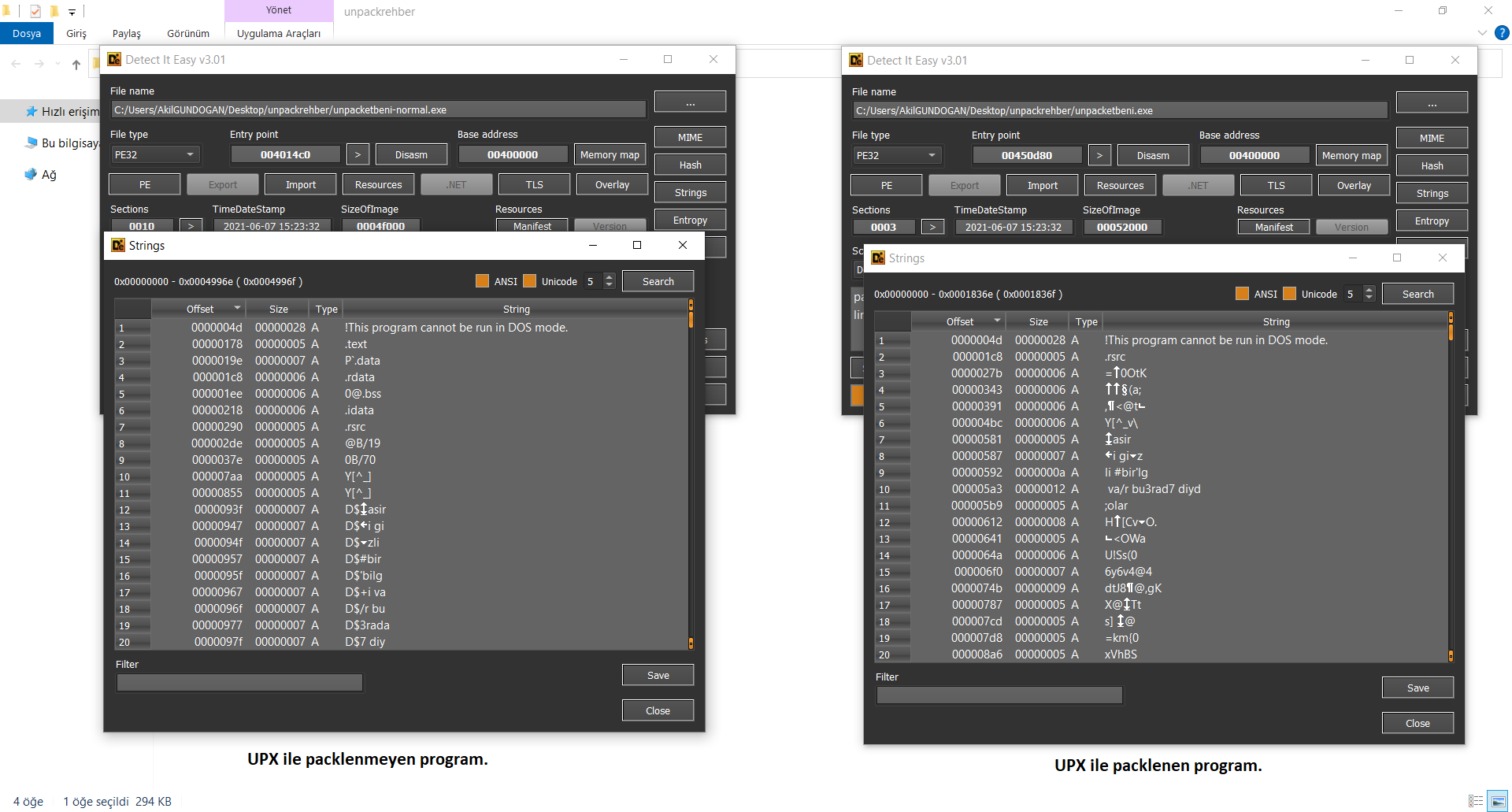Viewport: 1512px width, 812px height.
Task: Click the Explorer forward arrow
Action: click(39, 64)
